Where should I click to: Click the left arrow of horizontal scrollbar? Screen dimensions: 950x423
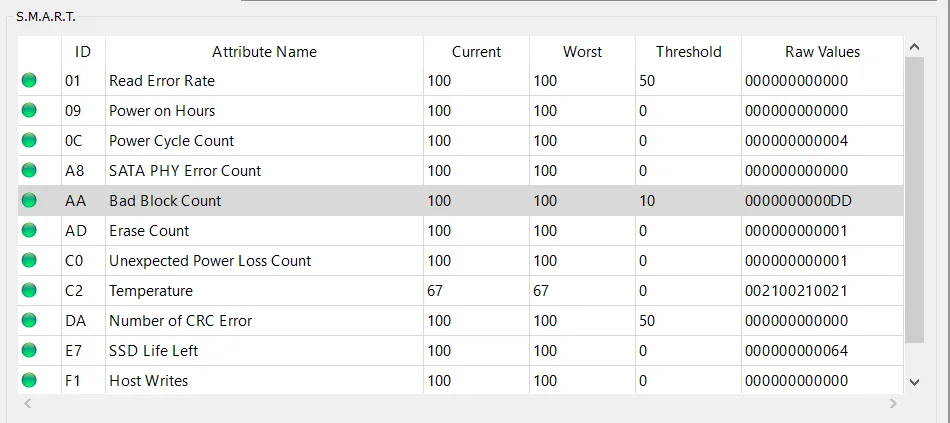tap(27, 403)
